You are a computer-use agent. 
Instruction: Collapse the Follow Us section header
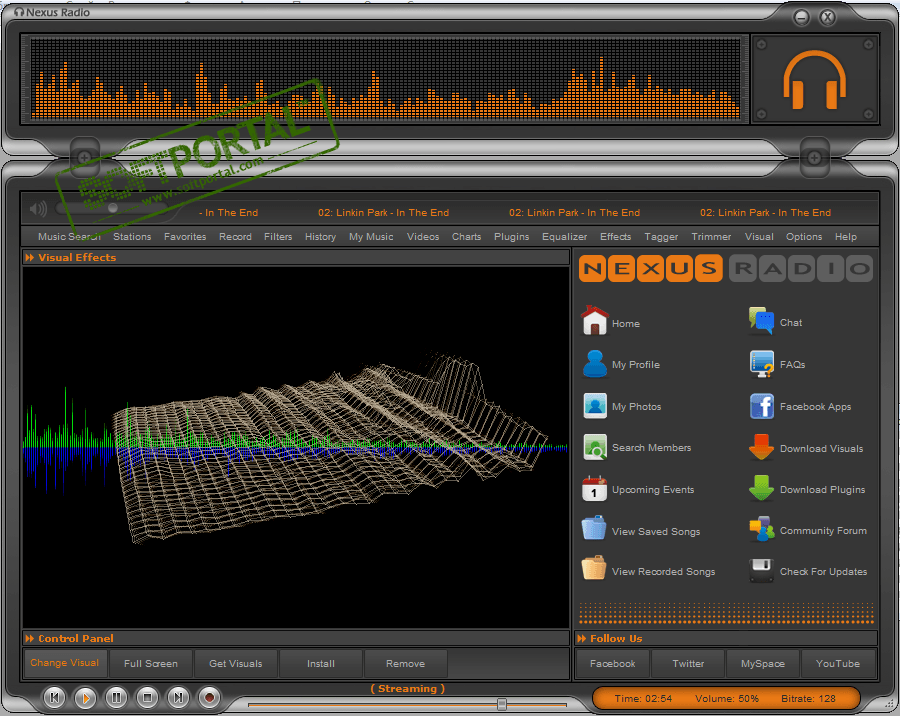pos(726,638)
